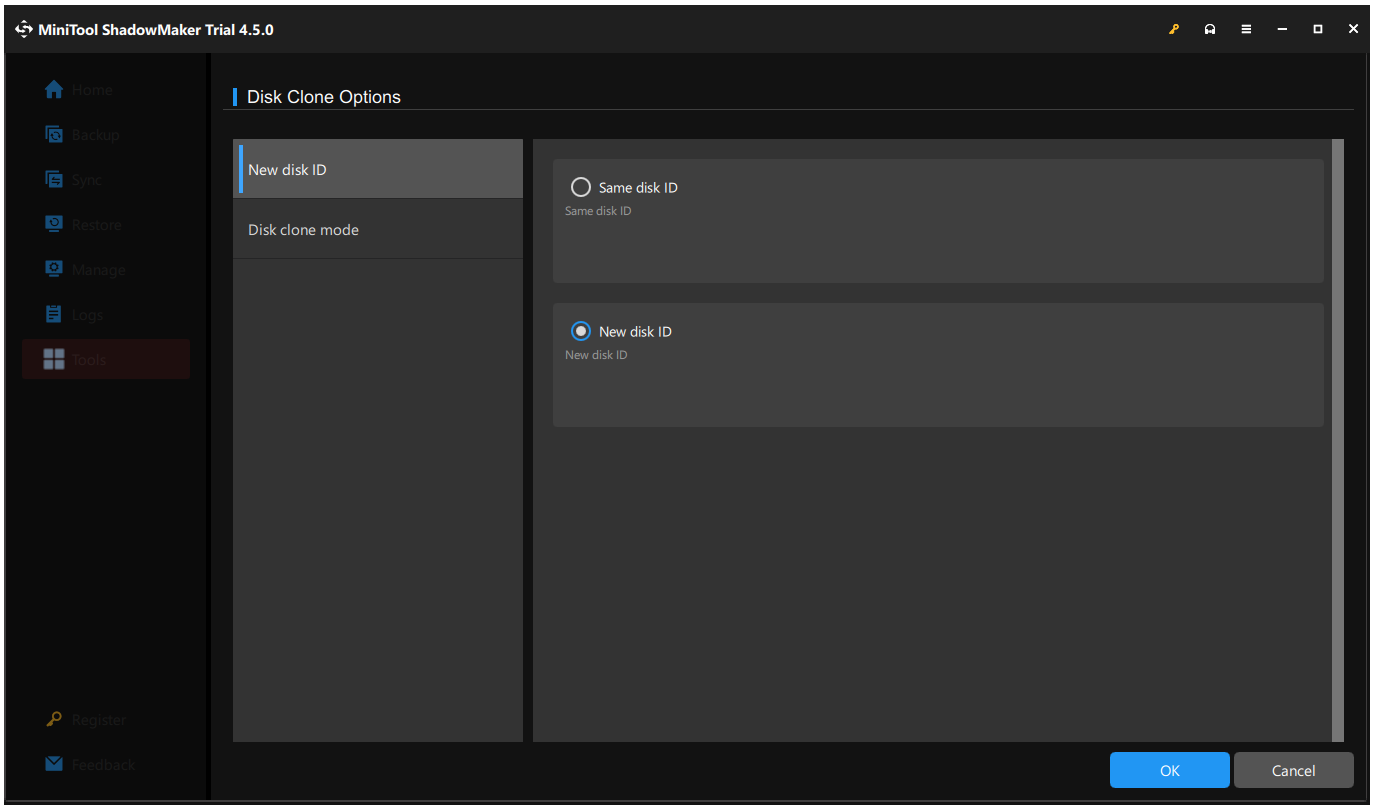Click the yellow key icon in title bar

(x=1174, y=30)
